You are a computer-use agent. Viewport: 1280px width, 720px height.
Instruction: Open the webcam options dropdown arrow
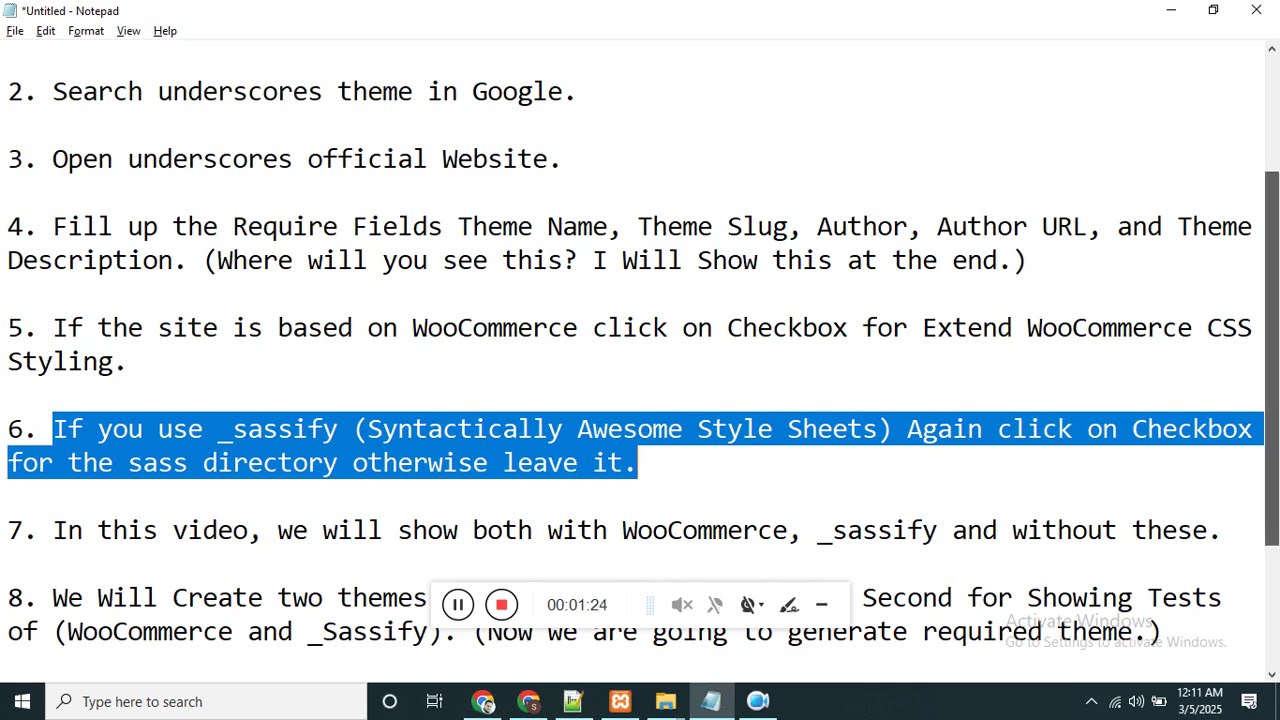(x=762, y=605)
